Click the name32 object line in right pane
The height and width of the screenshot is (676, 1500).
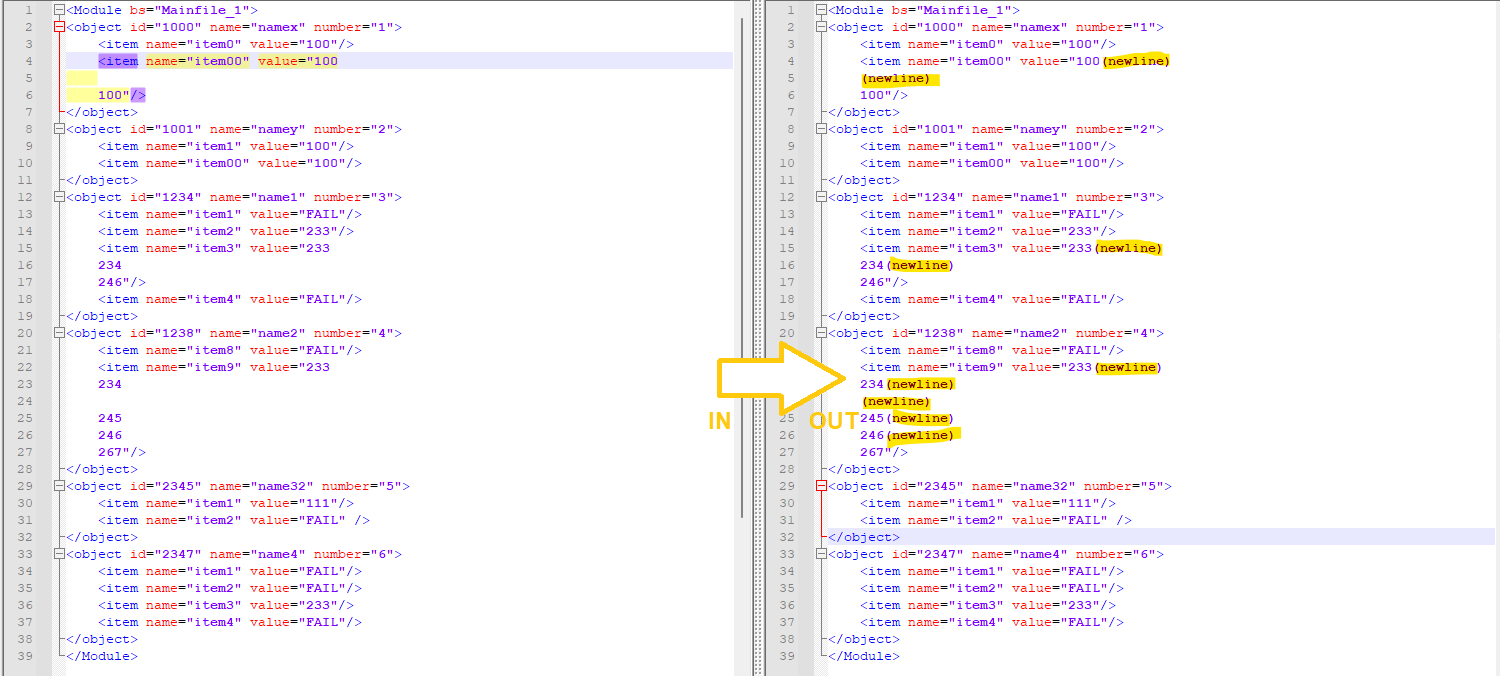[x=1000, y=486]
